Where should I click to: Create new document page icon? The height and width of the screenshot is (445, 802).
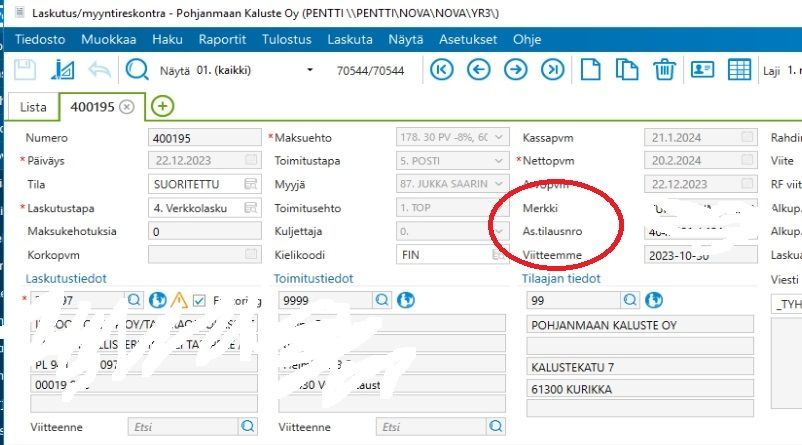click(x=590, y=70)
